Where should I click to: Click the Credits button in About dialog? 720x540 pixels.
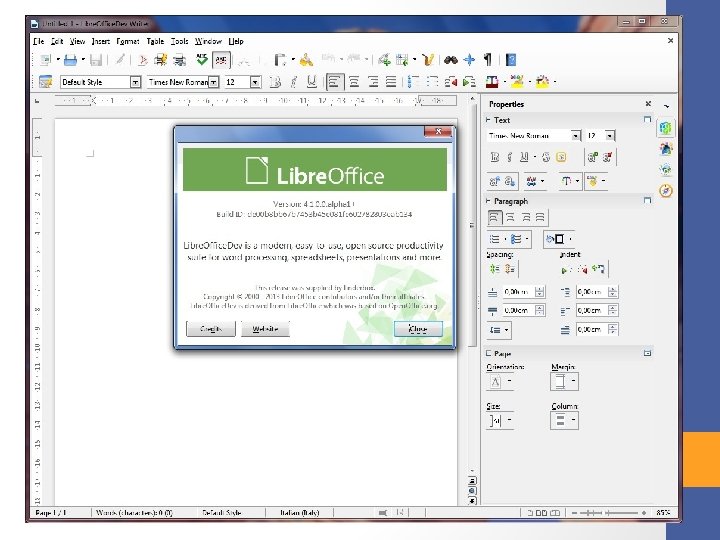[x=211, y=329]
